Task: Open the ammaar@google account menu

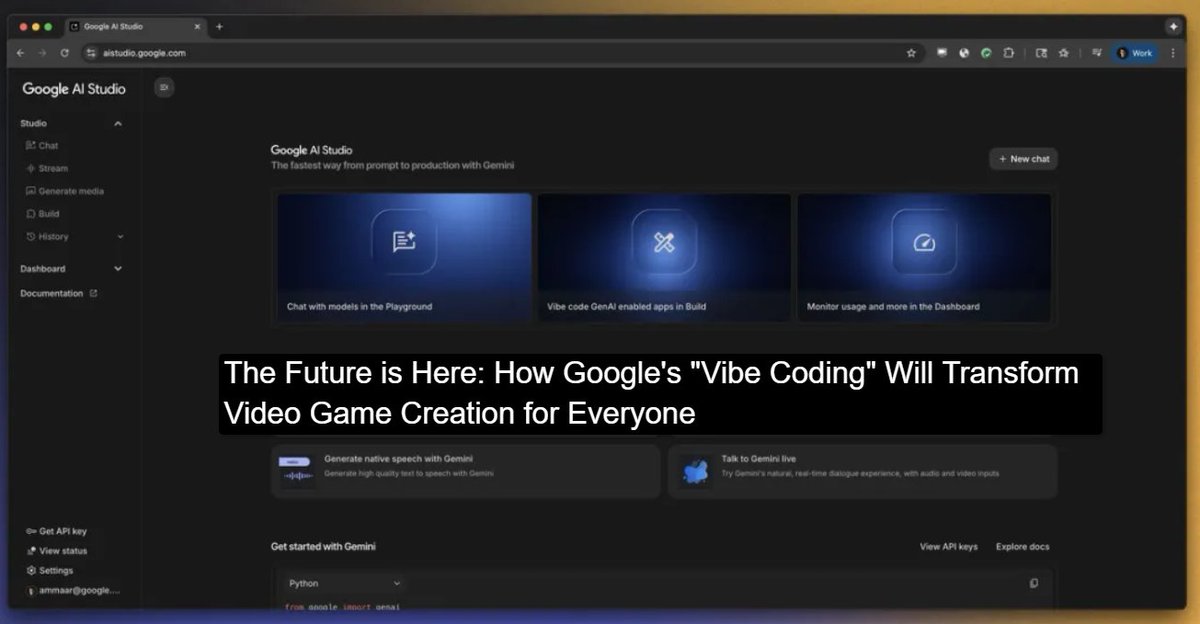Action: click(x=72, y=590)
